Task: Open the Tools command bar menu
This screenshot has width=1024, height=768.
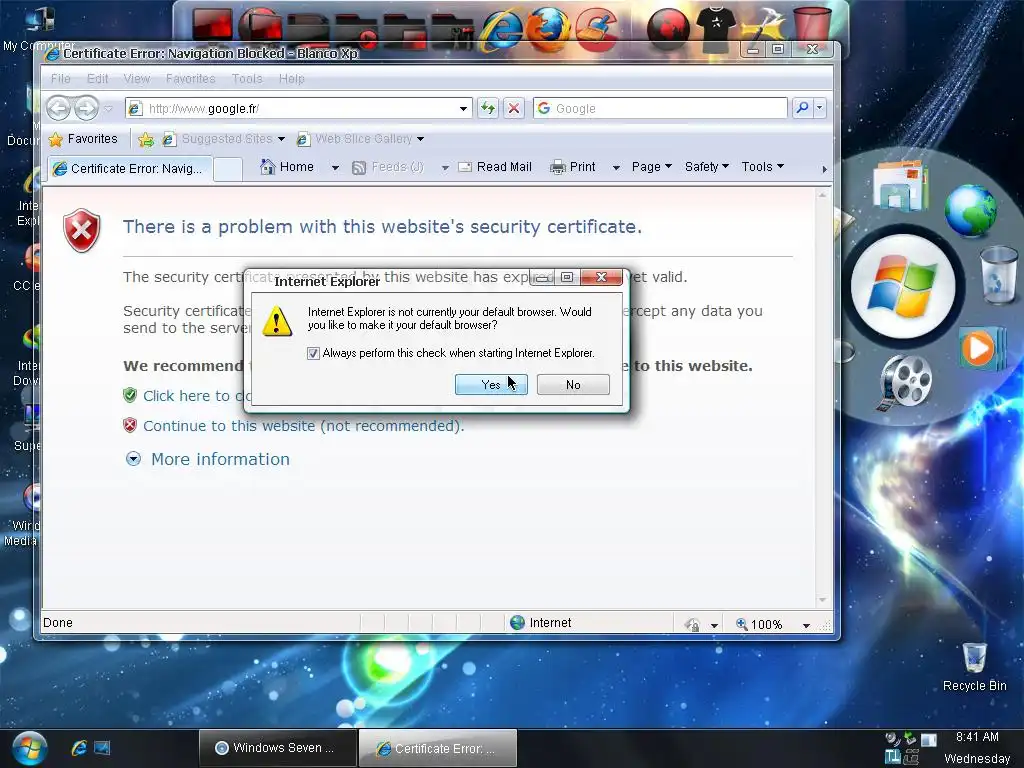Action: tap(762, 167)
